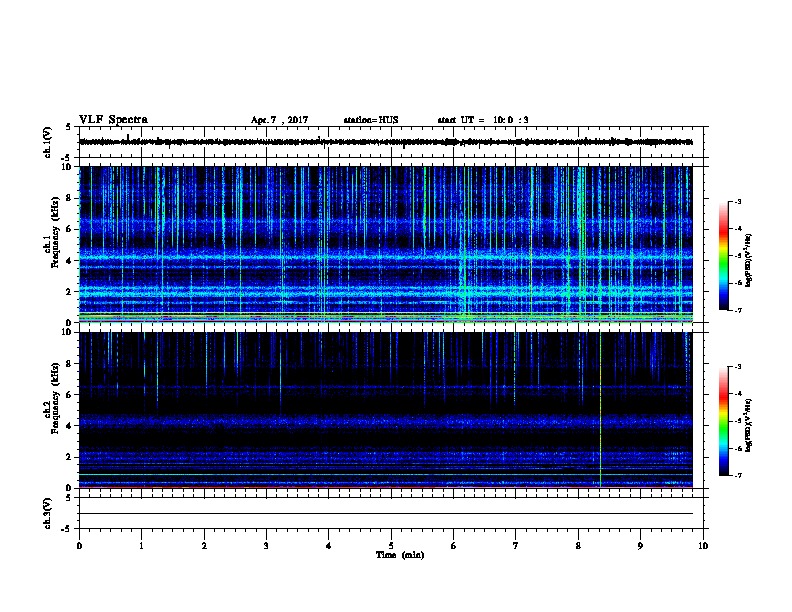
Task: Click the time axis tick label "8"
Action: click(x=578, y=546)
